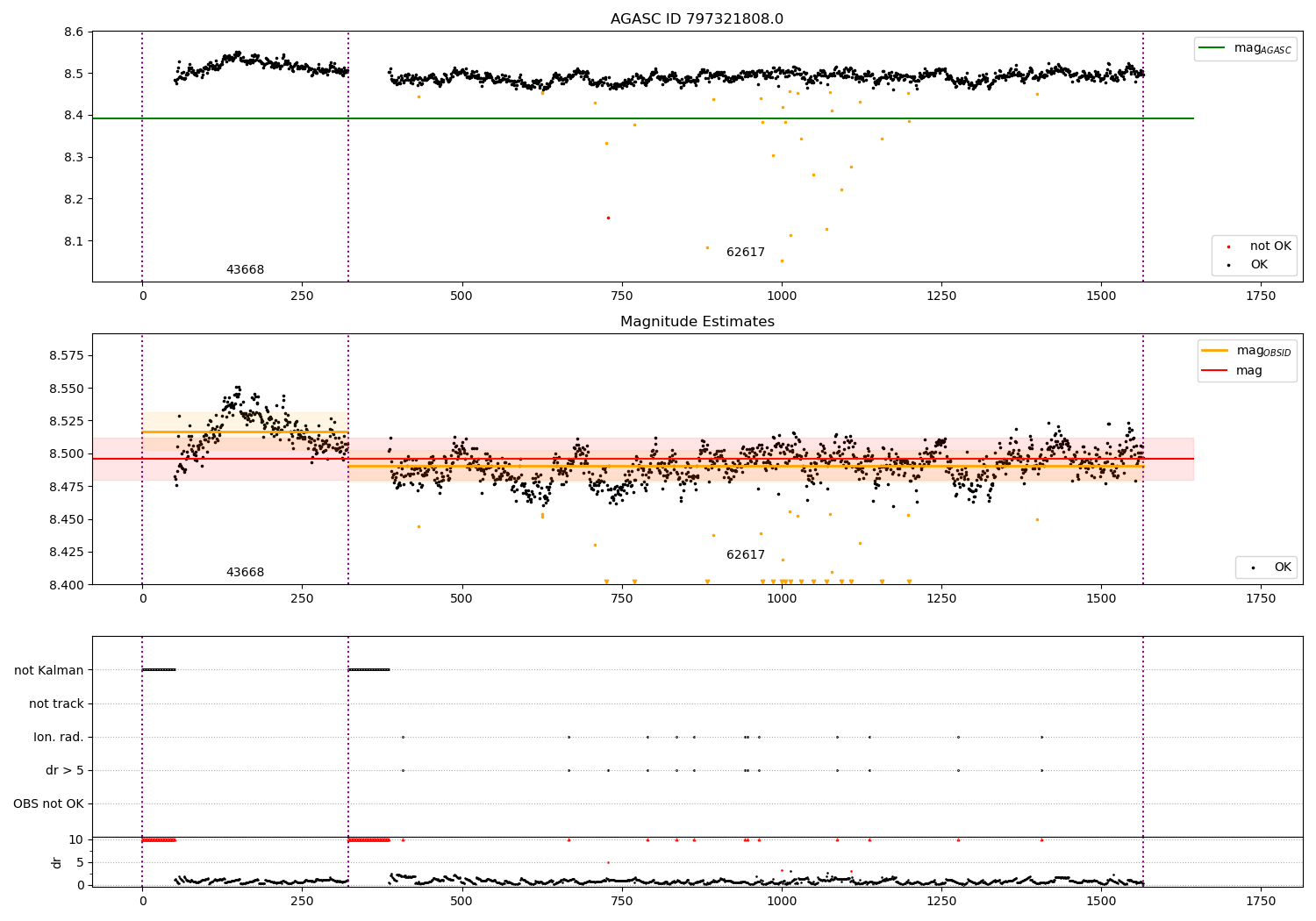Click the 'dr > 5' row label
The height and width of the screenshot is (921, 1316).
[65, 770]
